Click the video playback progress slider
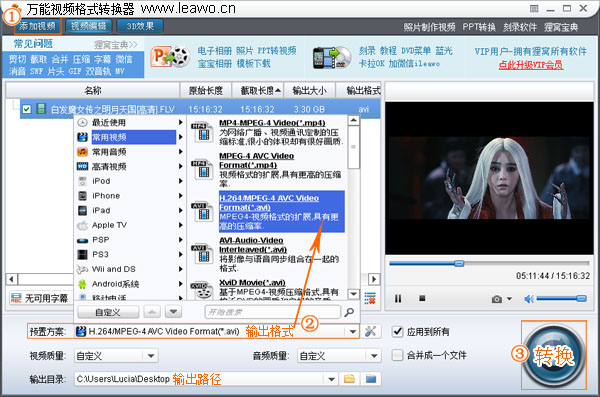The height and width of the screenshot is (397, 600). tap(489, 263)
